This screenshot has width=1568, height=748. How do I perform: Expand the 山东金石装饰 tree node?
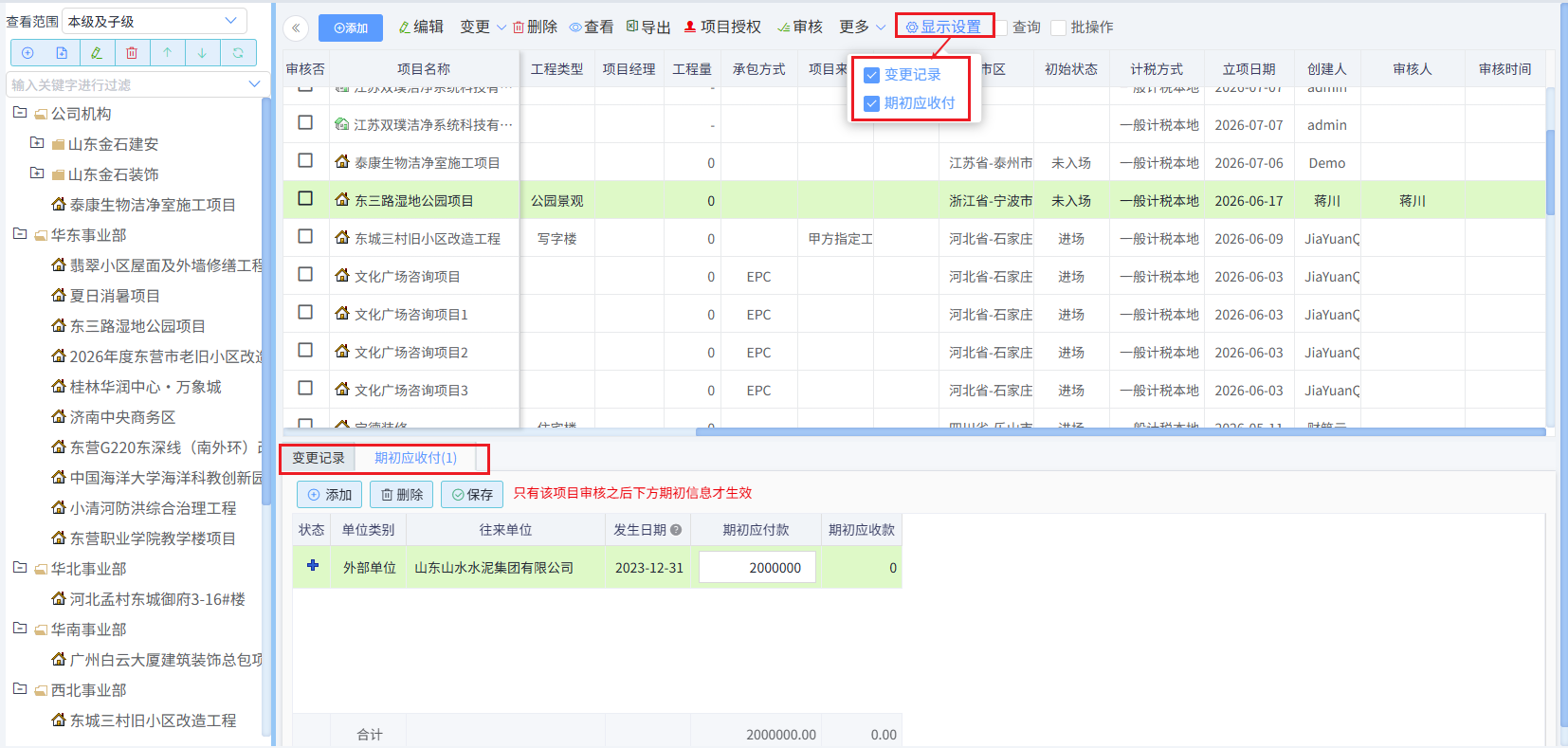tap(37, 173)
